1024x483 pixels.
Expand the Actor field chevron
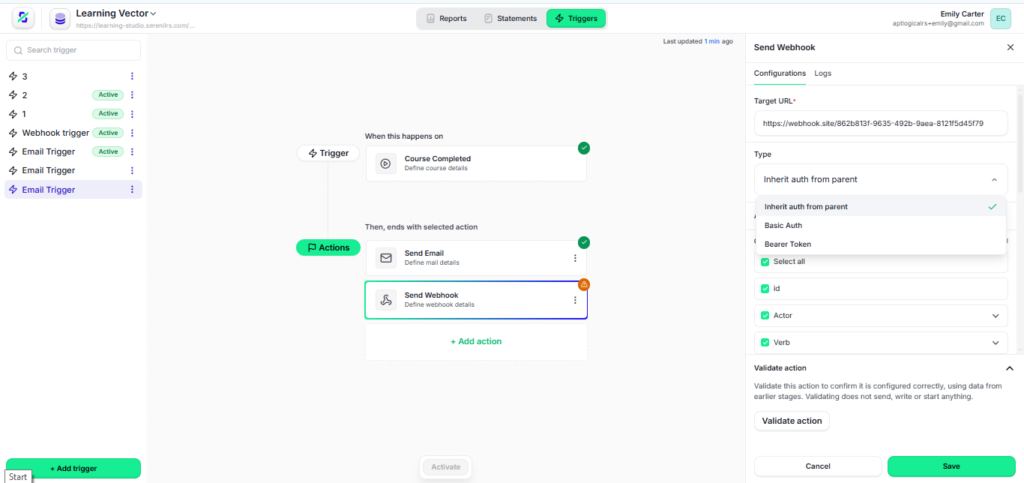pos(995,316)
